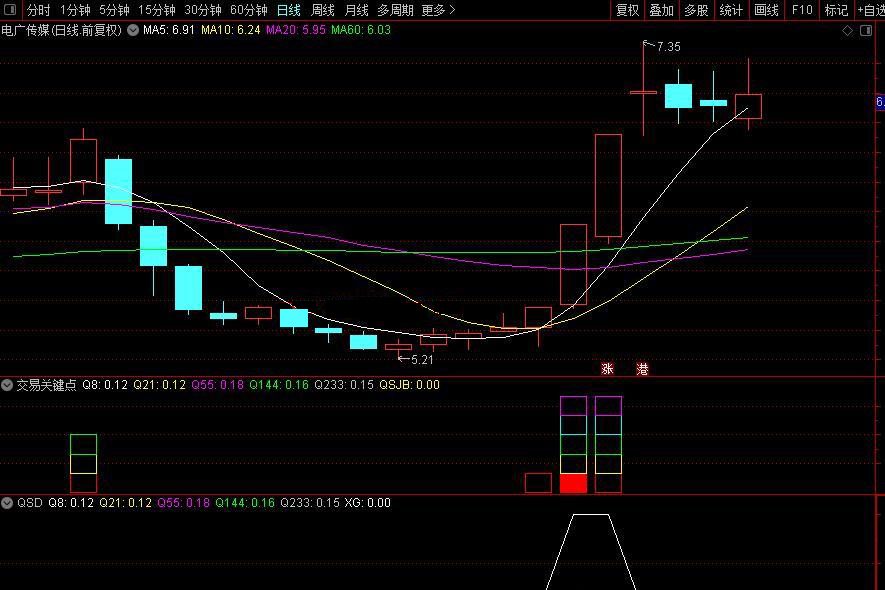Click the solid red bar in 交易关键点 panel
The width and height of the screenshot is (885, 590).
click(x=573, y=483)
